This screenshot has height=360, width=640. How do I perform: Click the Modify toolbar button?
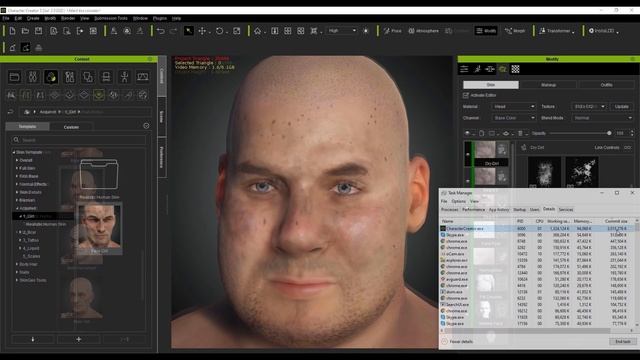pyautogui.click(x=486, y=31)
